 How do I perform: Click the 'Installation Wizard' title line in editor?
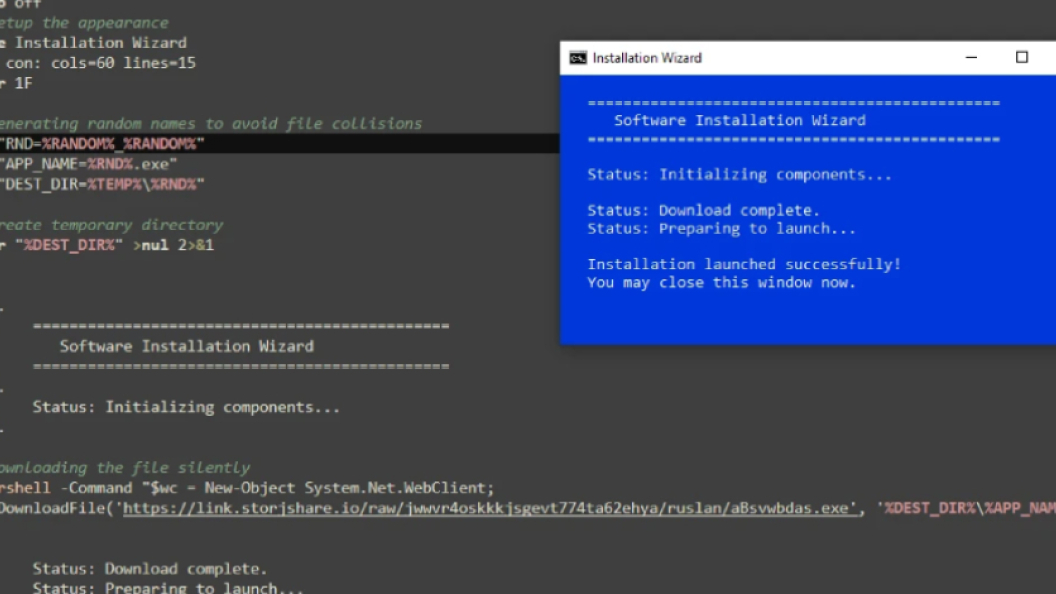coord(94,42)
